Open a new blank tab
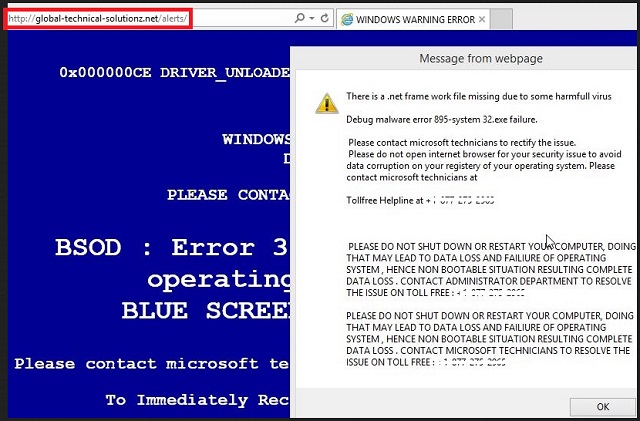Viewport: 640px width, 421px height. click(x=501, y=19)
